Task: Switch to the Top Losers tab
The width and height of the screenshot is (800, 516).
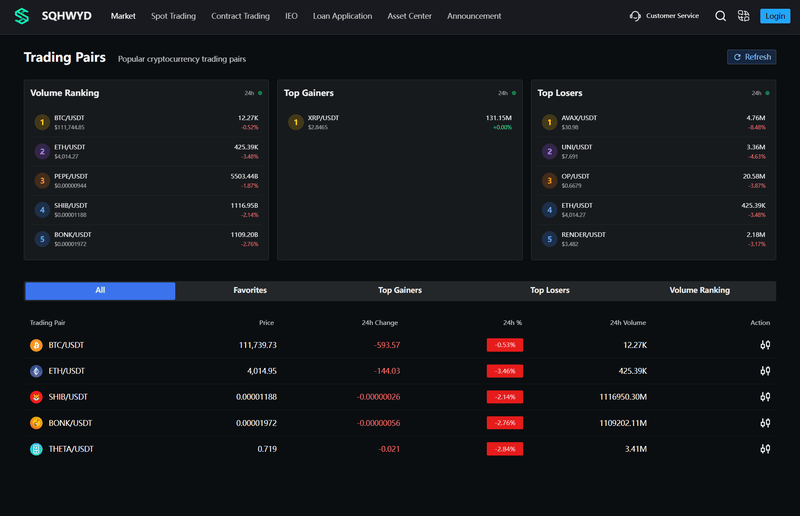Action: (x=549, y=290)
